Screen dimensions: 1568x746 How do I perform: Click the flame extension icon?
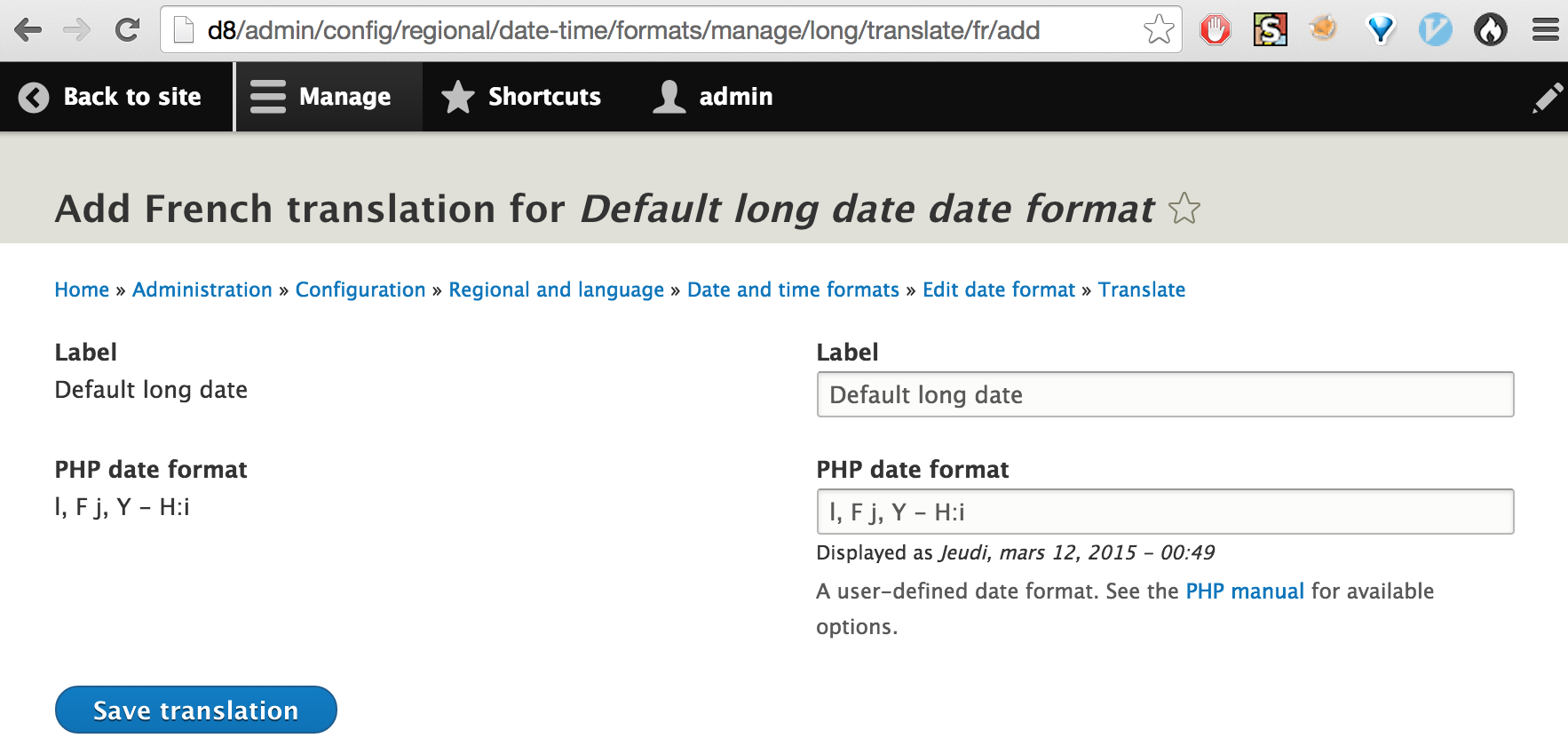(1490, 30)
